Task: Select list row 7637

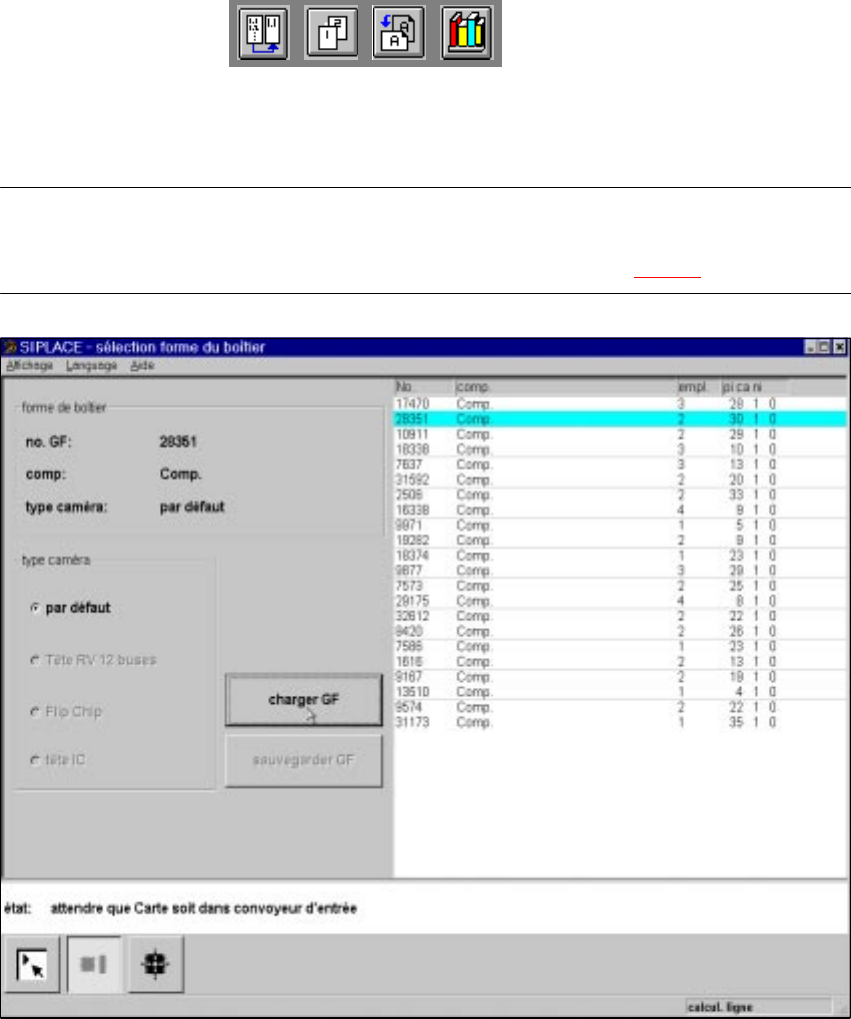Action: [x=620, y=465]
